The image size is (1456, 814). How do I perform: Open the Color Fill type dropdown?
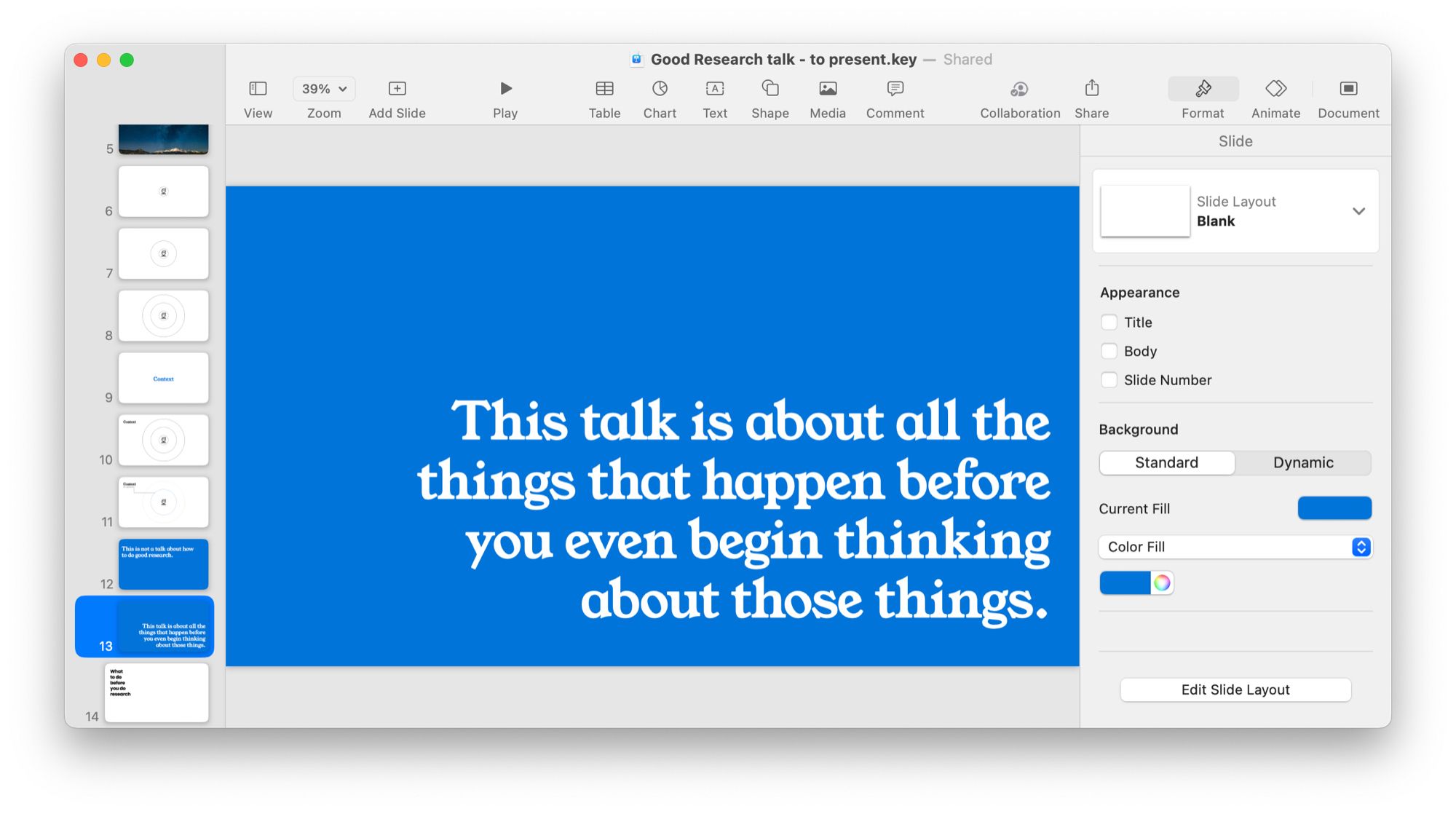pyautogui.click(x=1235, y=547)
